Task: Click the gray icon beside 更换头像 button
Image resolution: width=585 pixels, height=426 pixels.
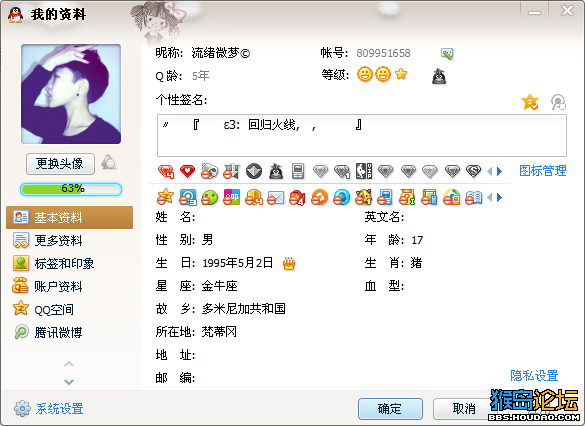Action: click(x=109, y=162)
